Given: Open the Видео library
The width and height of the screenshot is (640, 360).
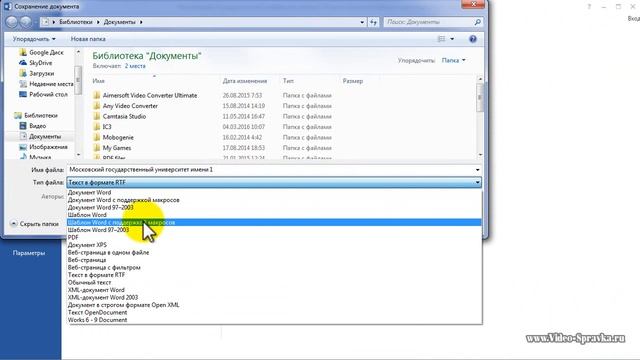Looking at the screenshot, I should (x=33, y=126).
